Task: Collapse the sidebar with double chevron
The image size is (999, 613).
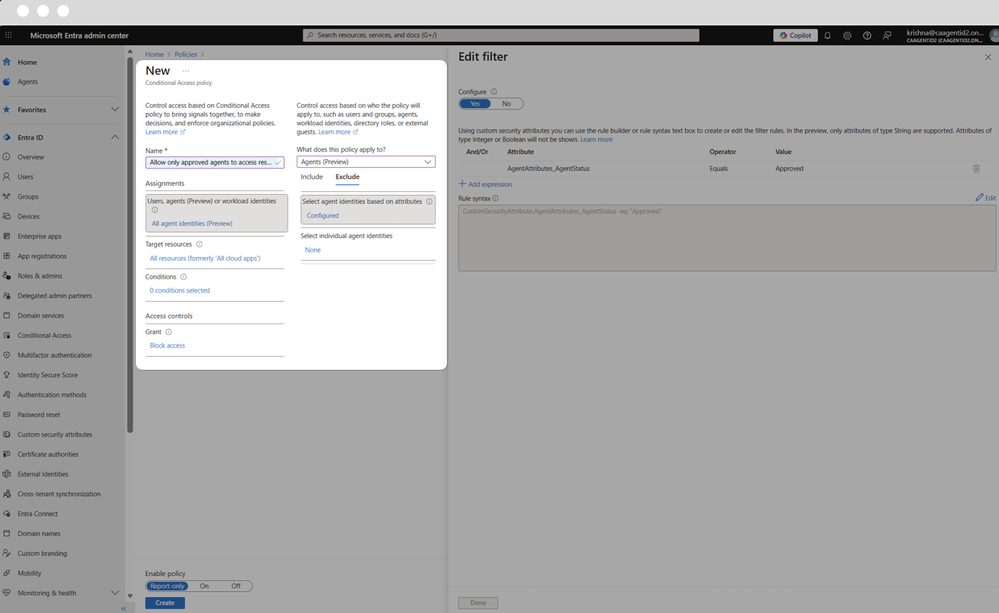Action: coord(124,609)
